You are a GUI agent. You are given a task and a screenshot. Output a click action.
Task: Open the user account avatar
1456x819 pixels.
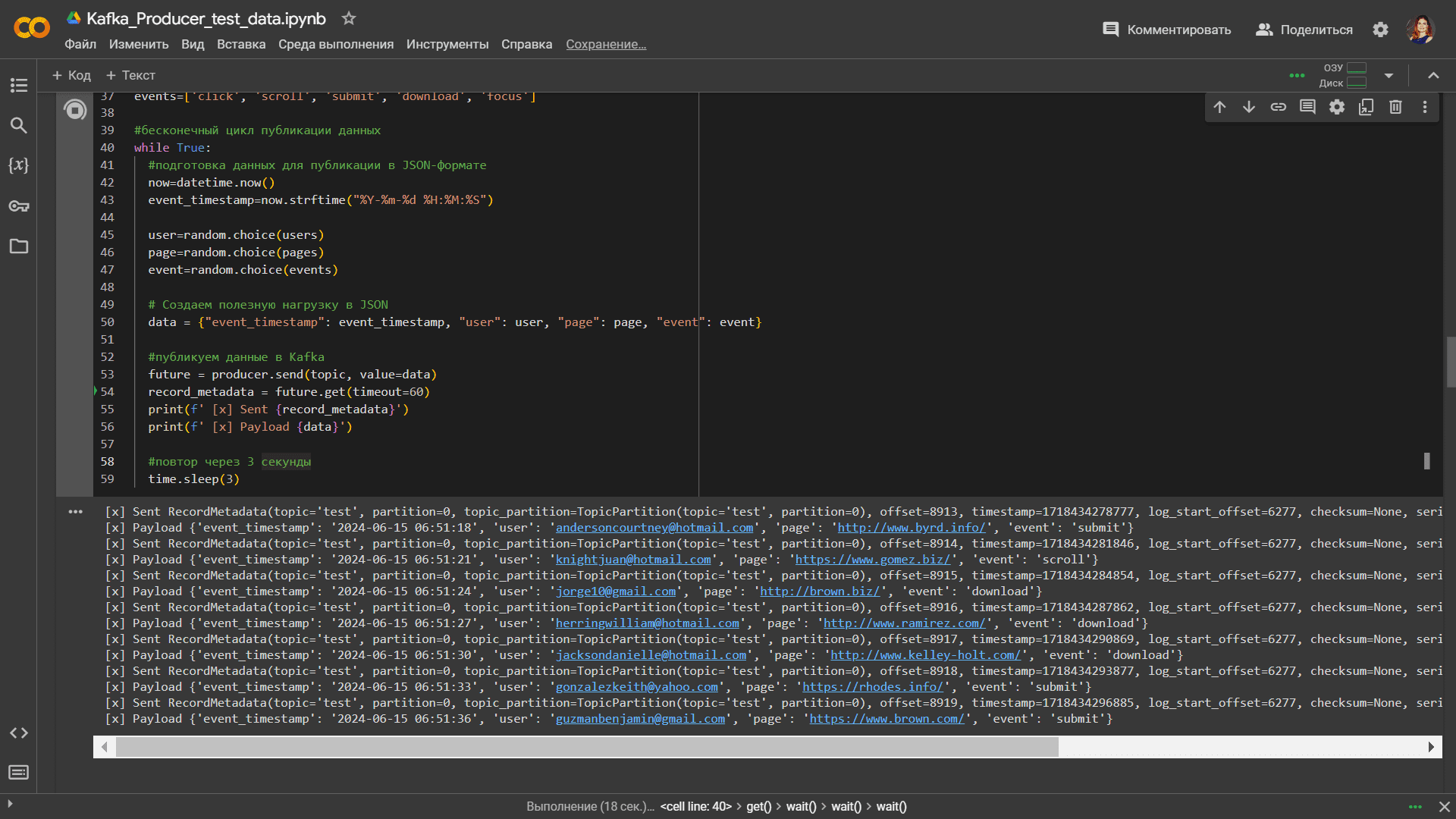pyautogui.click(x=1420, y=30)
